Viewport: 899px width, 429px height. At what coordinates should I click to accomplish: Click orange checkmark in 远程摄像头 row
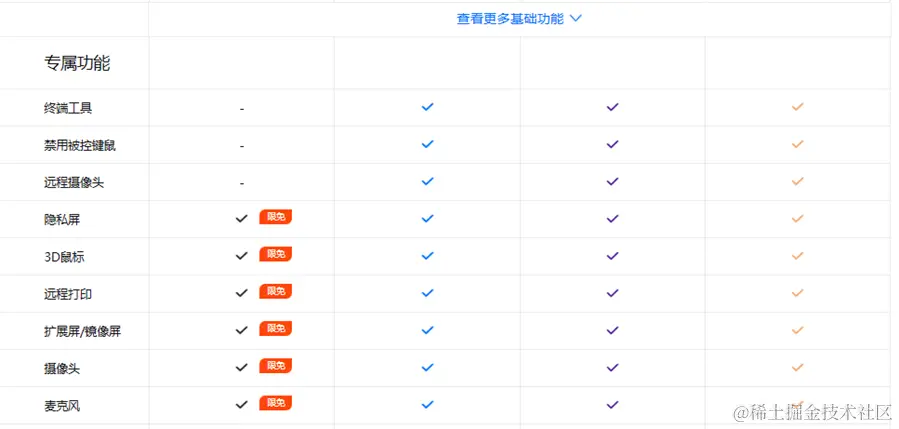pos(798,181)
